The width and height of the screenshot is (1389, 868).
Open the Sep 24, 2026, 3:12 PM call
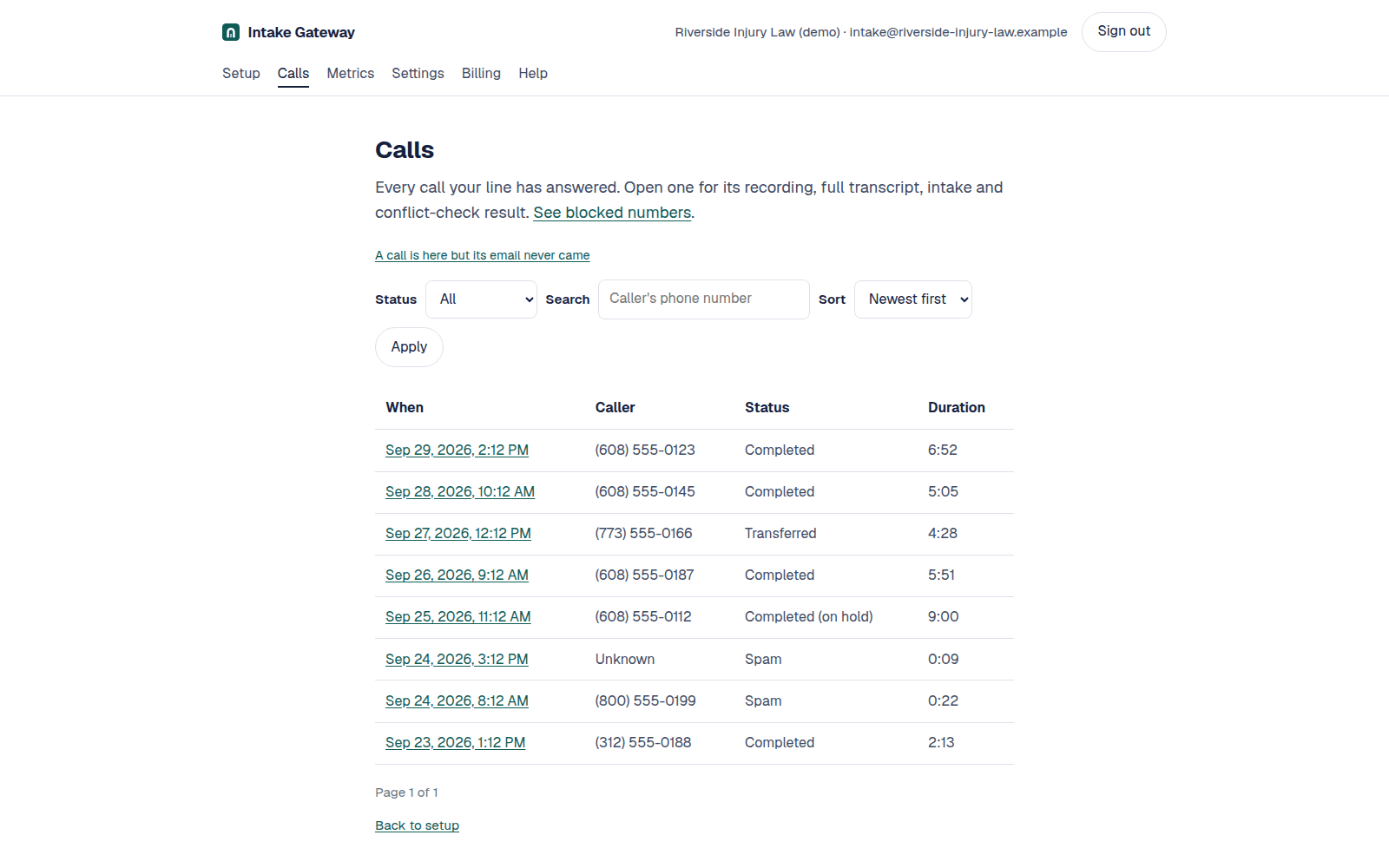tap(457, 660)
